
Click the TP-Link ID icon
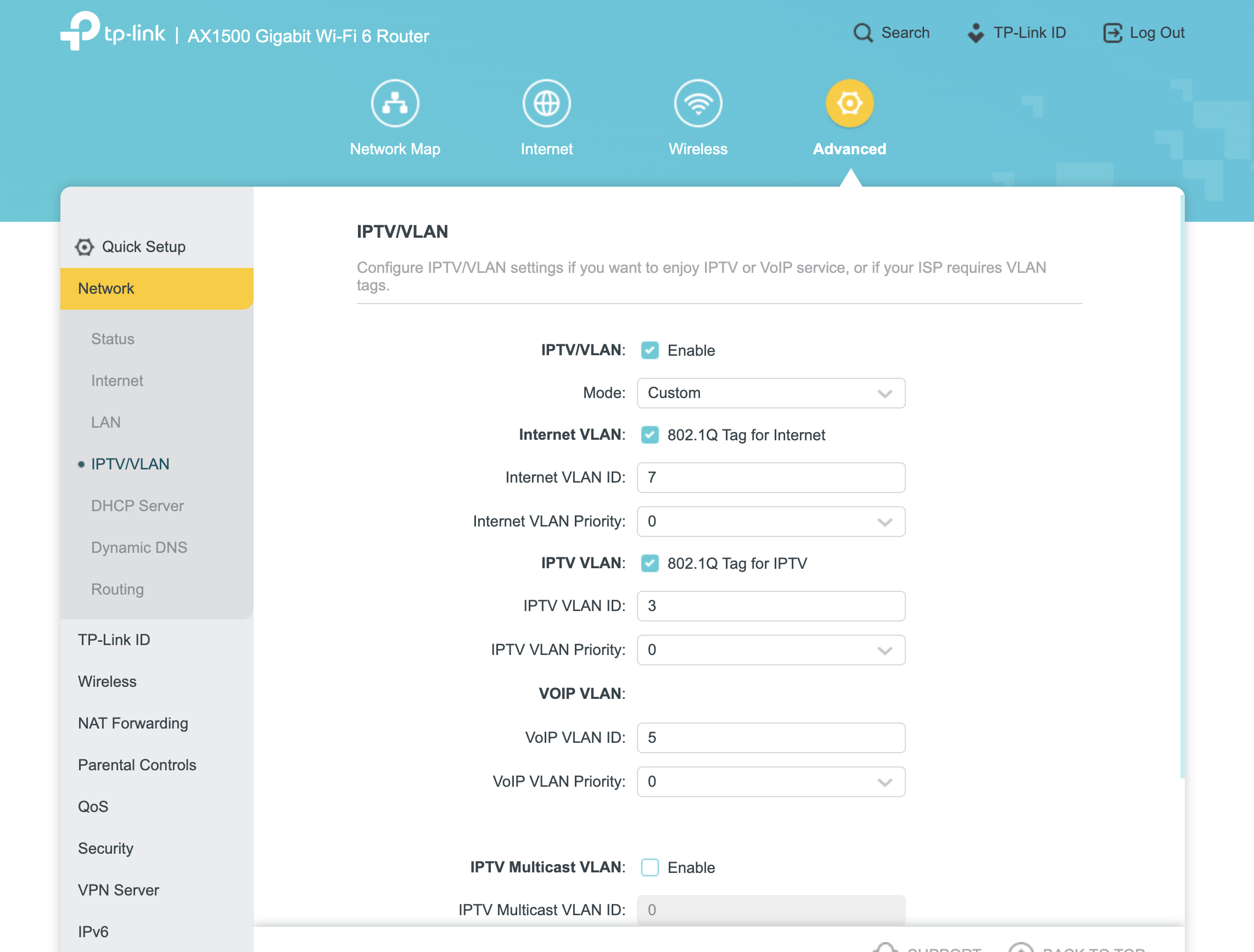pyautogui.click(x=975, y=33)
